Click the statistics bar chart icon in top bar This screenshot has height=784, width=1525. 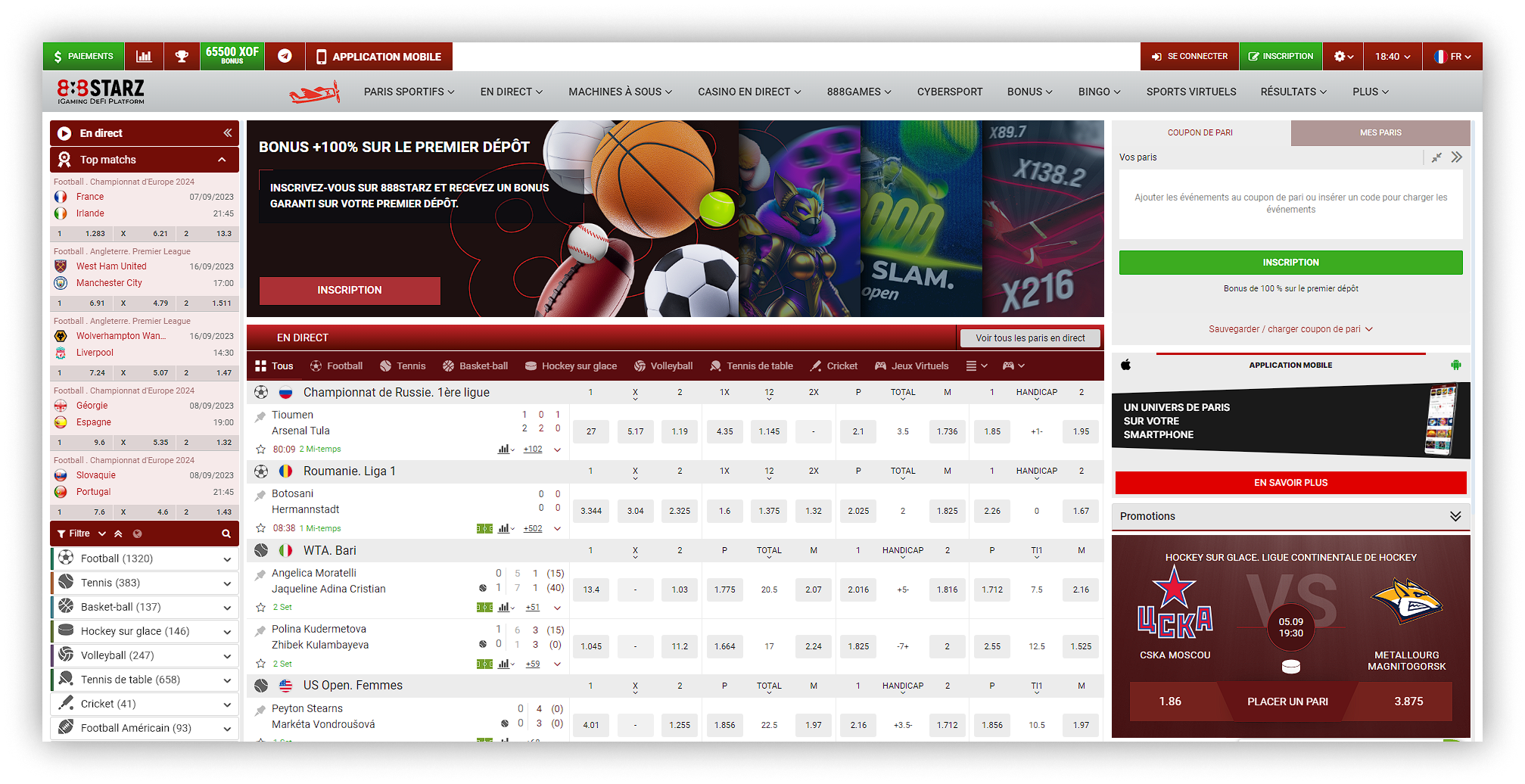coord(144,57)
